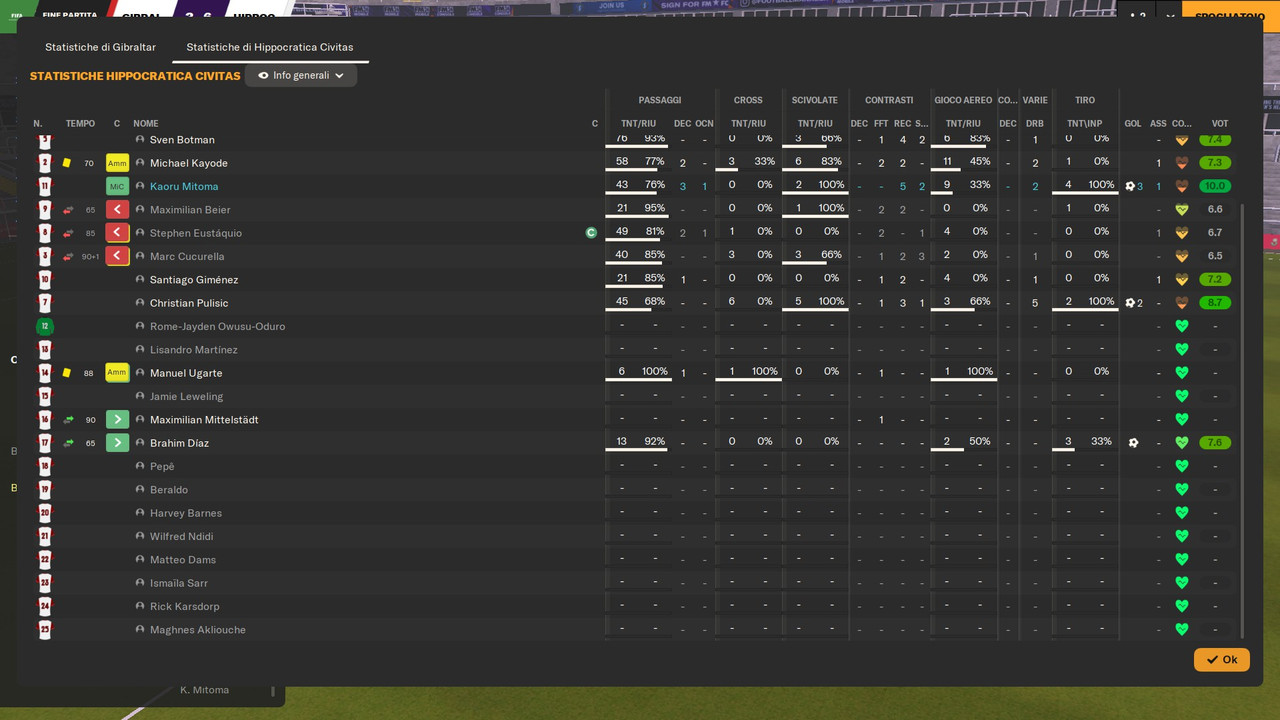Click the 7.6 rating badge for Brahim Díaz
The width and height of the screenshot is (1280, 720).
tap(1215, 443)
